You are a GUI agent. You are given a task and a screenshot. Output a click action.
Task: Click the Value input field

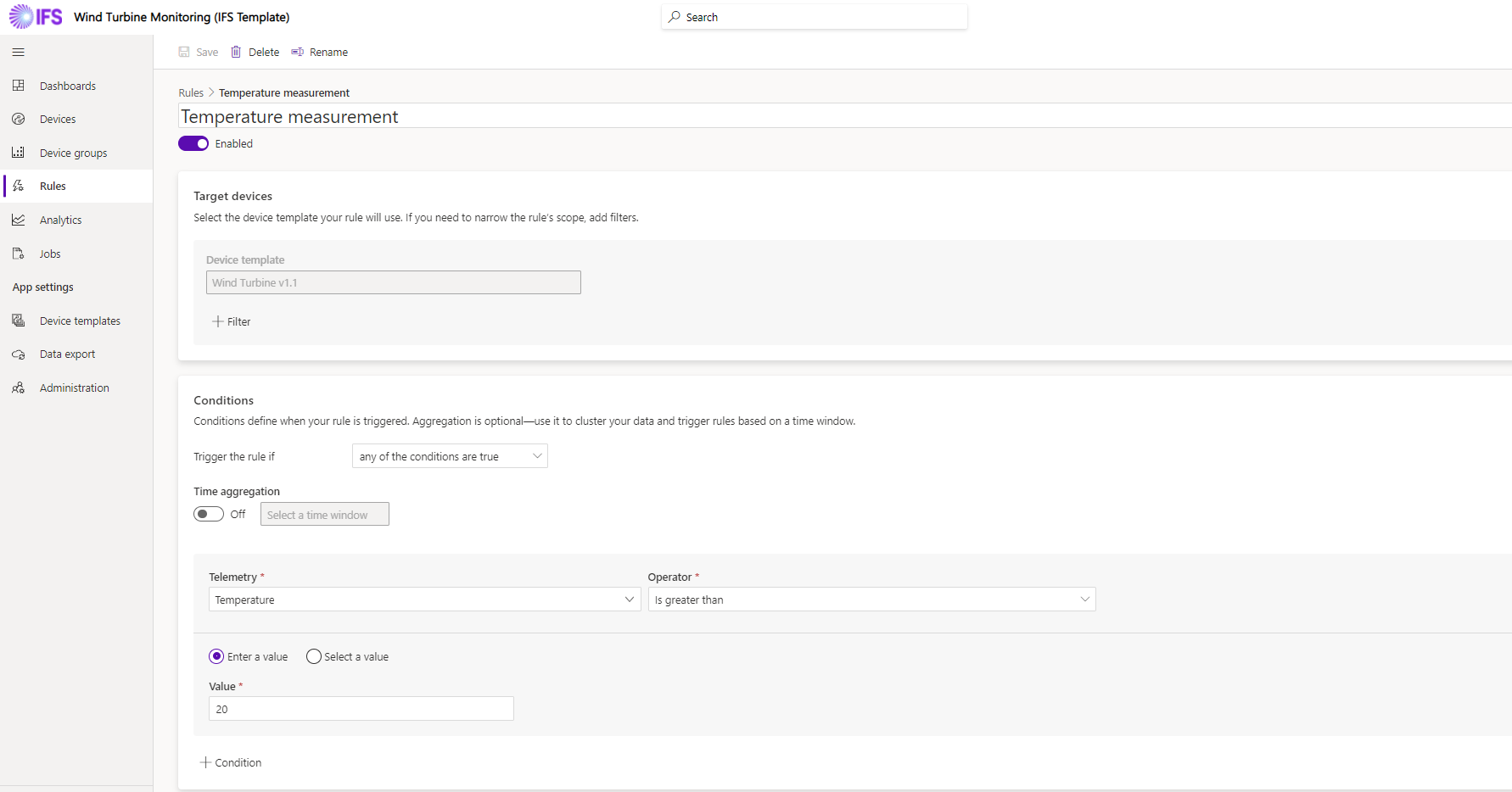click(x=361, y=709)
